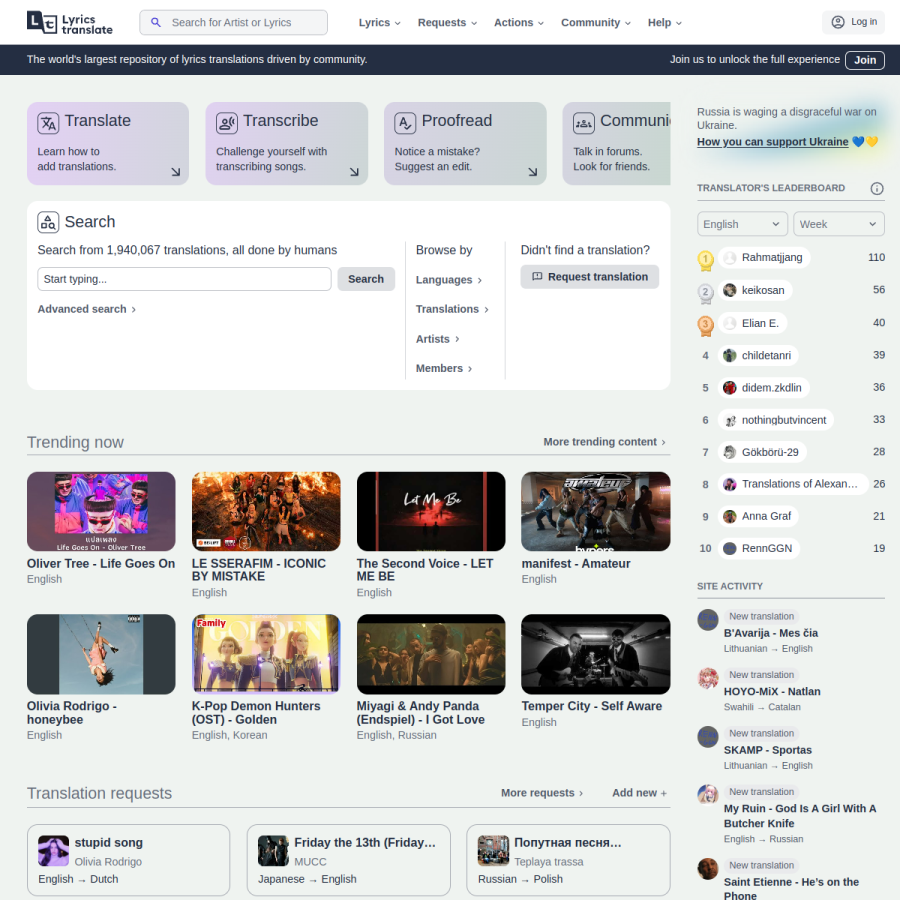Browse by Languages
This screenshot has width=900, height=900.
449,280
